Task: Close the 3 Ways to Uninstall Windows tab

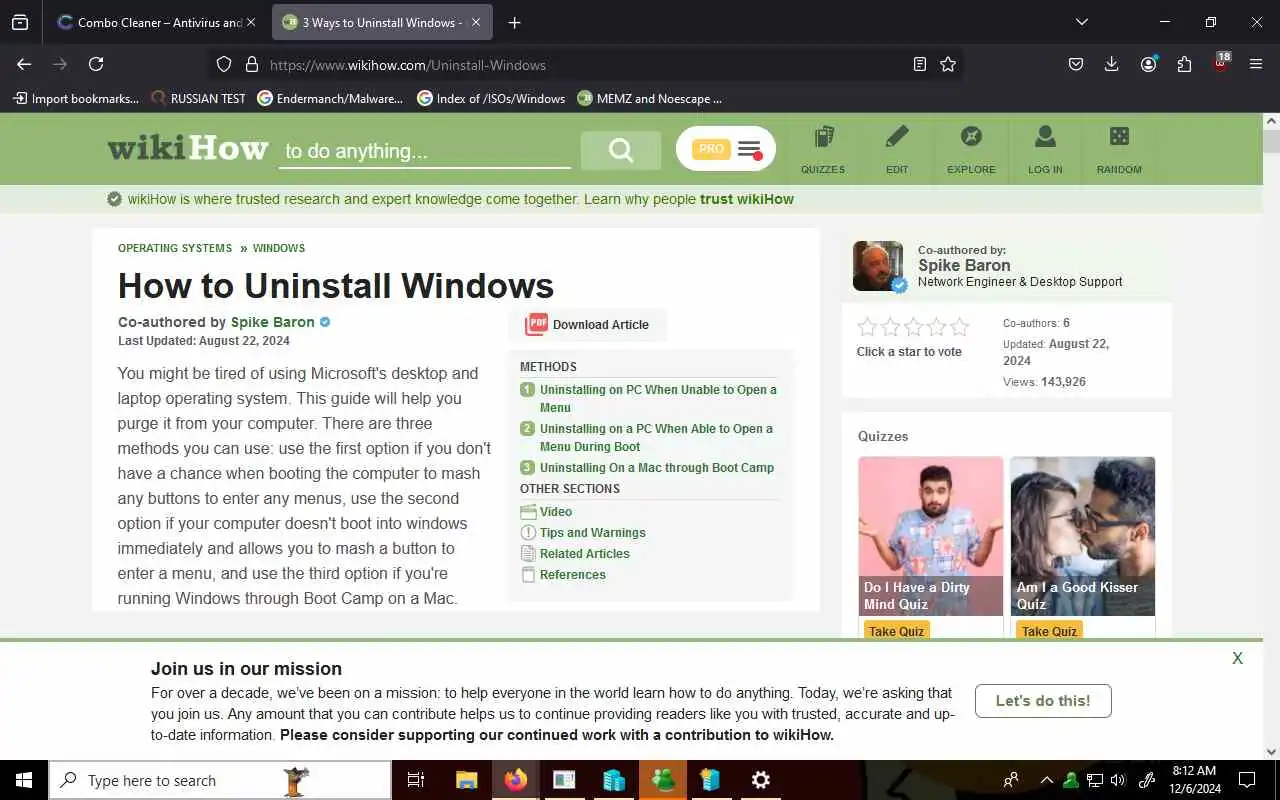Action: pyautogui.click(x=476, y=22)
